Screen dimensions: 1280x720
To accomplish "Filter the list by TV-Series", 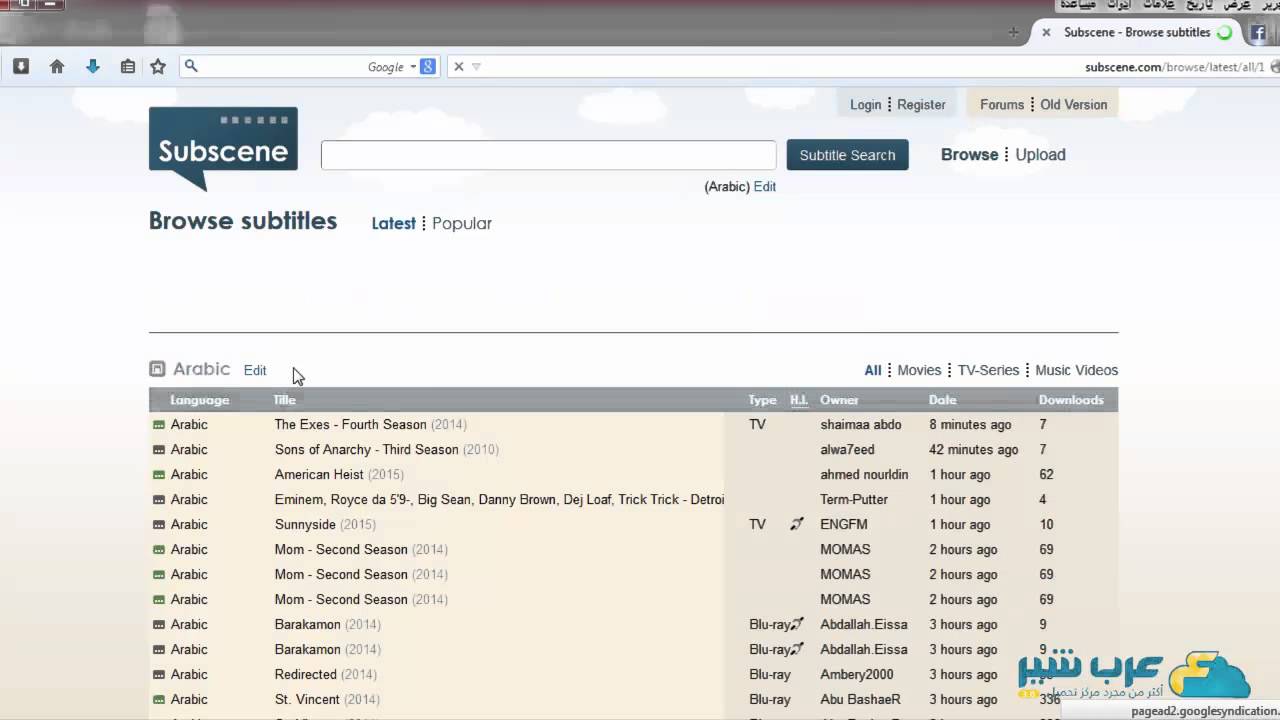I will pos(988,370).
